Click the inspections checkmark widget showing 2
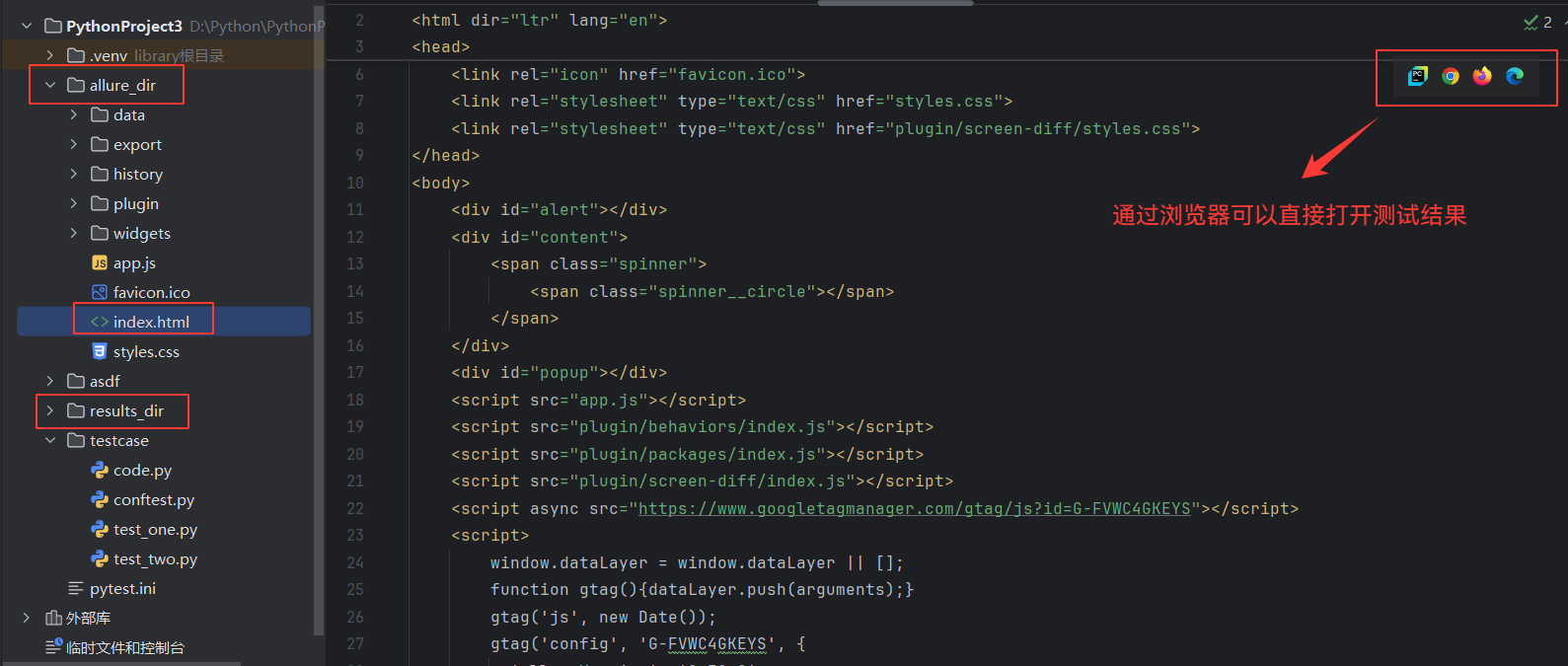 click(x=1538, y=22)
